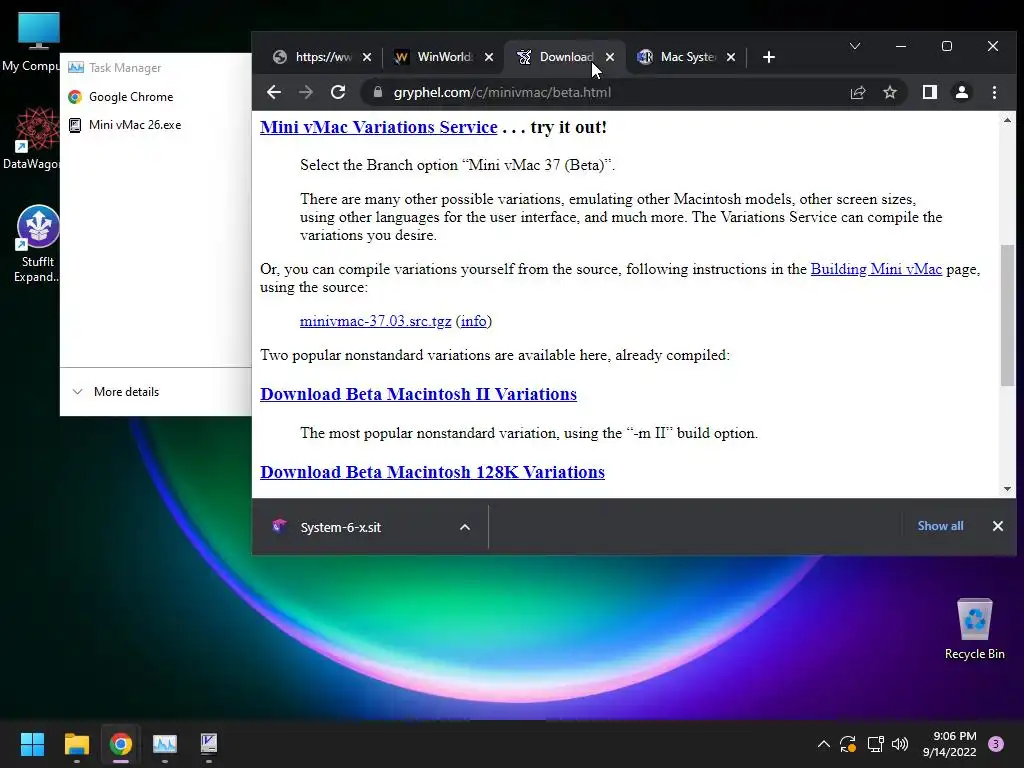Open the Chrome profile avatar menu
The height and width of the screenshot is (768, 1024).
click(x=961, y=92)
